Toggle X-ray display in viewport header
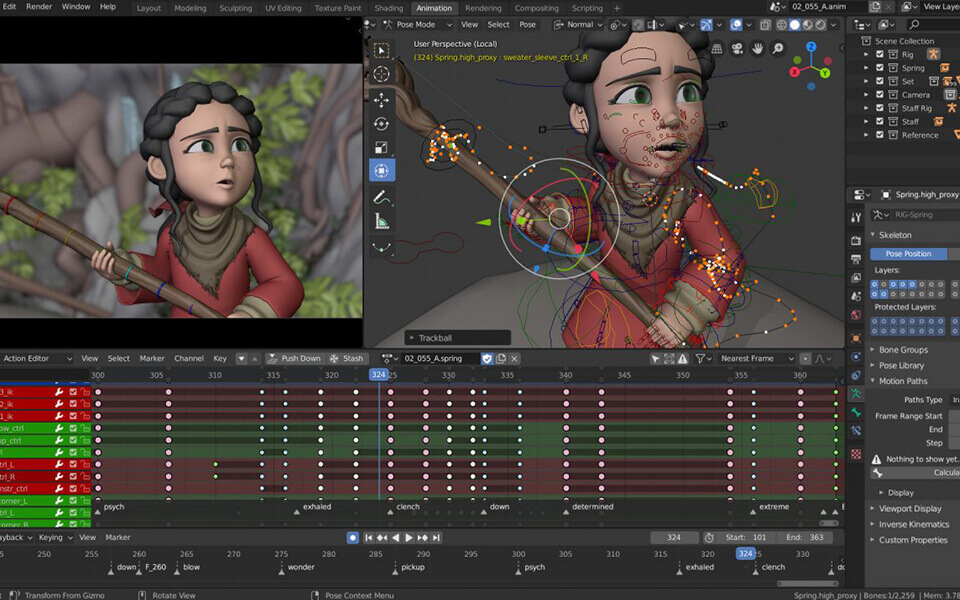The width and height of the screenshot is (960, 600). 765,25
